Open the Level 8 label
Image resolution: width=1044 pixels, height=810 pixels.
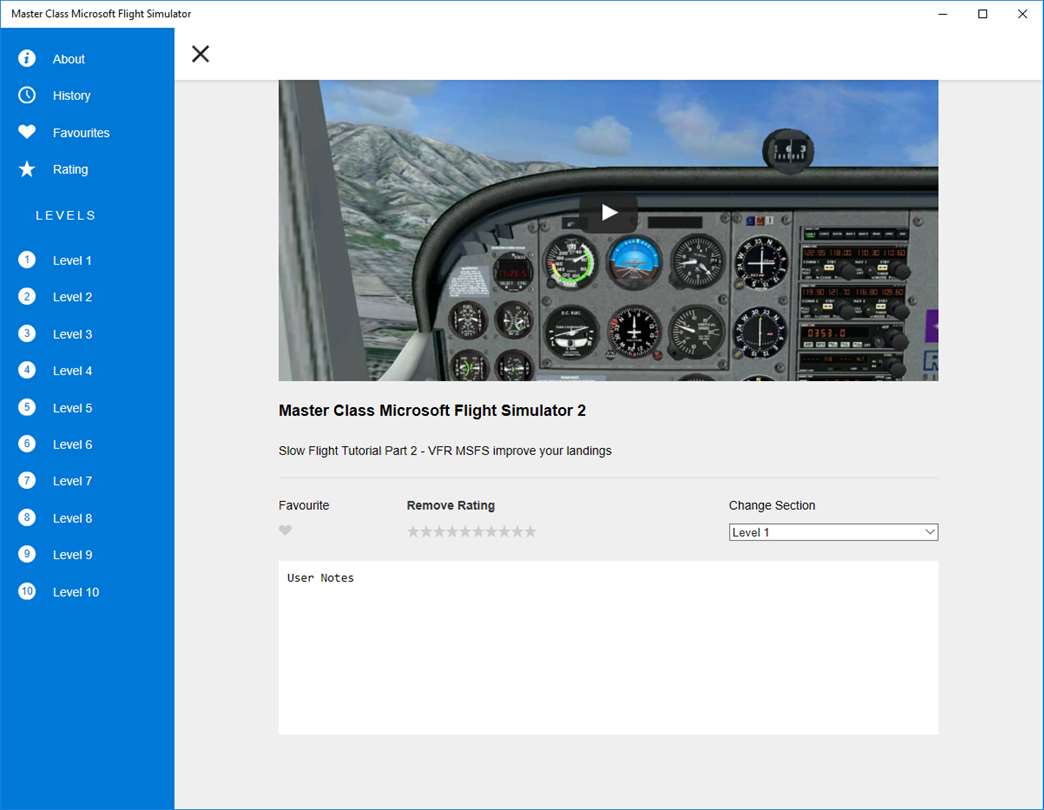(72, 518)
